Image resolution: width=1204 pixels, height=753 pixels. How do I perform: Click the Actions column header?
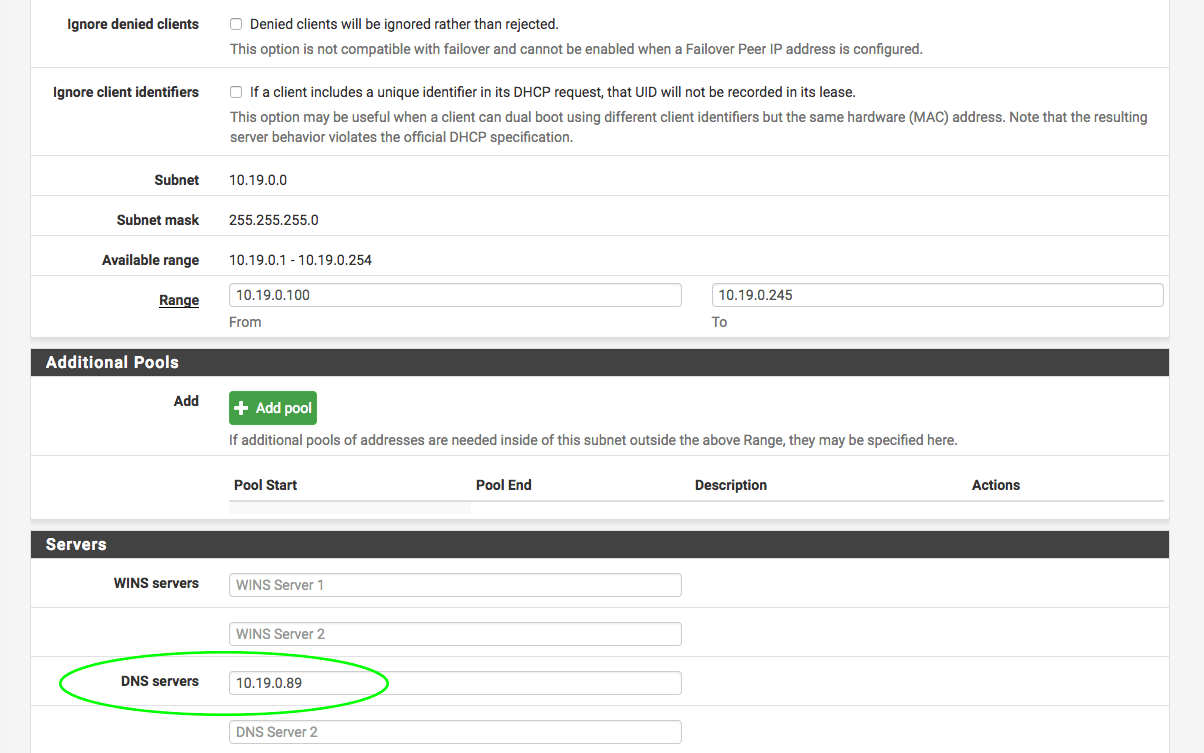click(995, 485)
